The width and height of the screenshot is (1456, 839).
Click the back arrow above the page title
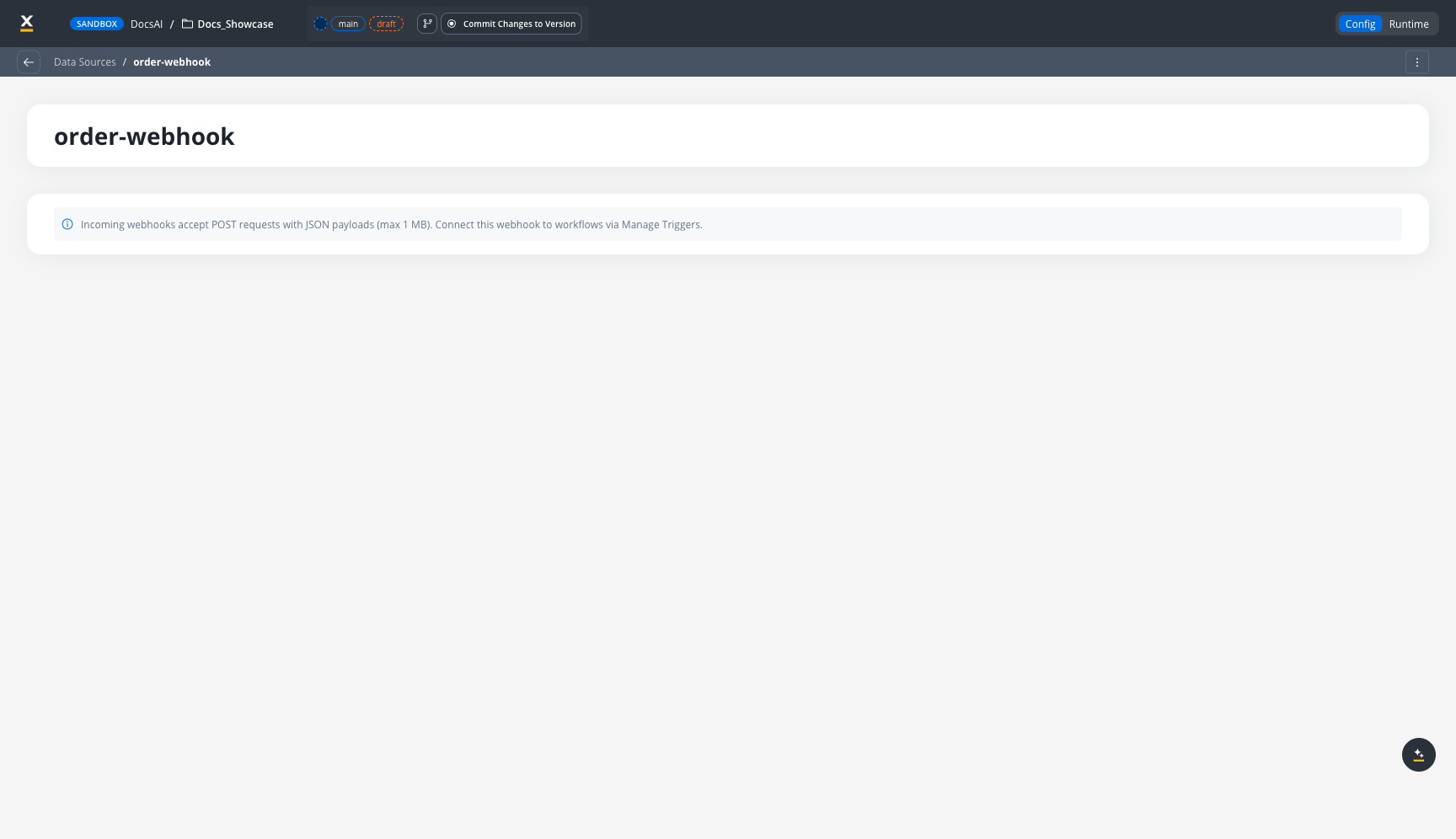pos(29,61)
